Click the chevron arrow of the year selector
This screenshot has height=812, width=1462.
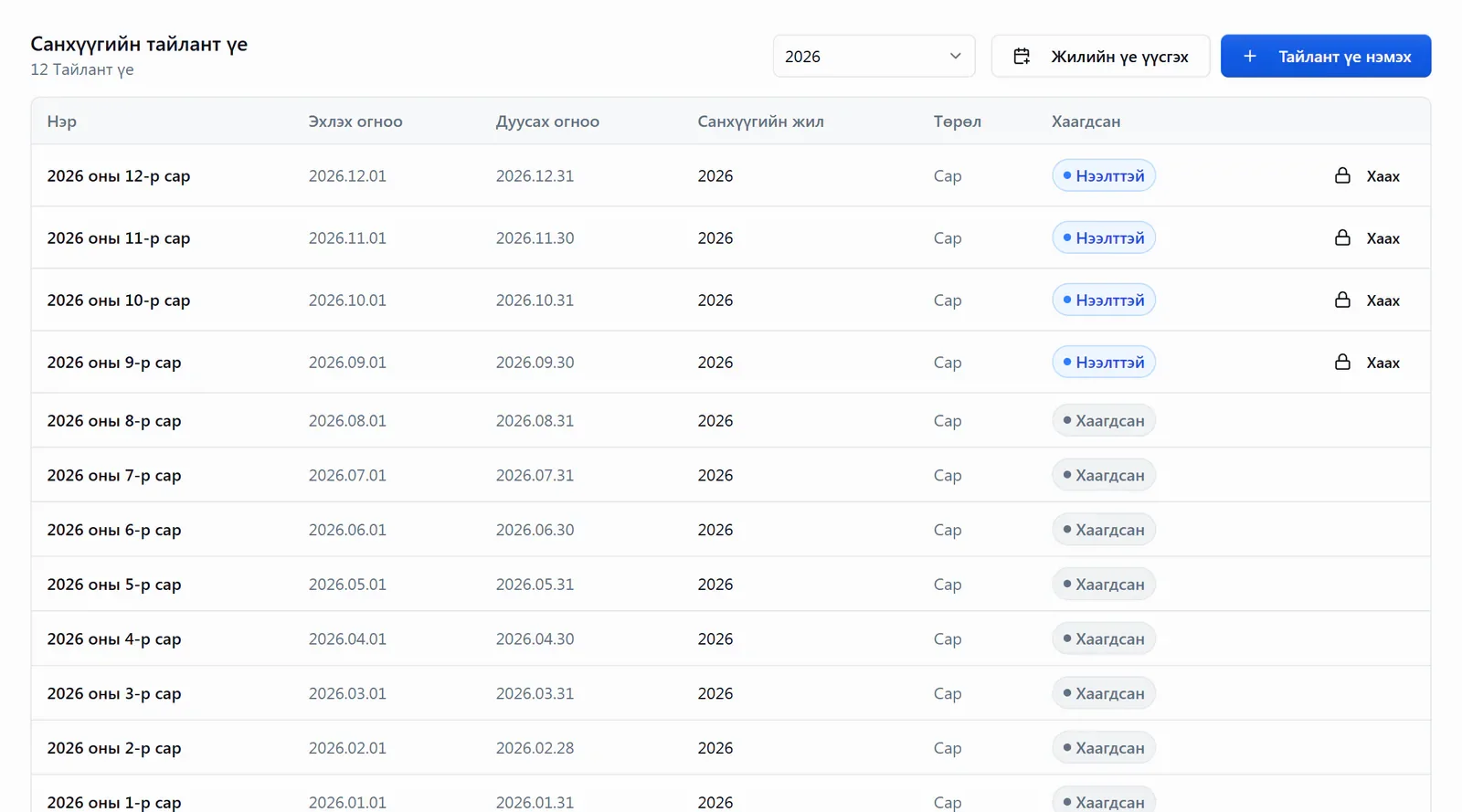pyautogui.click(x=955, y=57)
